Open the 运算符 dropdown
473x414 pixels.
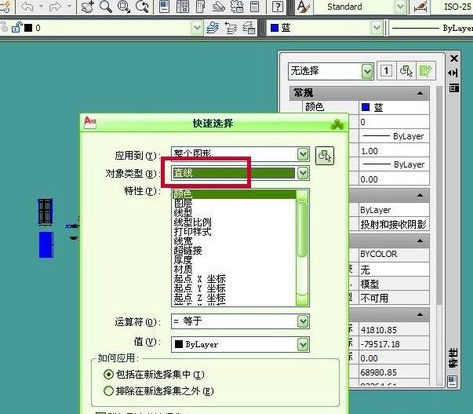303,321
